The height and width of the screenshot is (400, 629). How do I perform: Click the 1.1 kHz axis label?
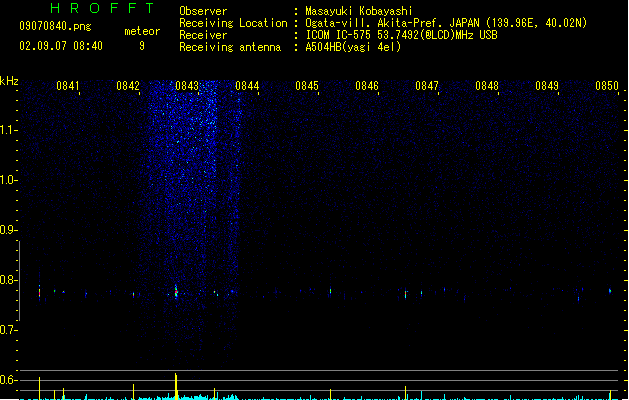(8, 130)
